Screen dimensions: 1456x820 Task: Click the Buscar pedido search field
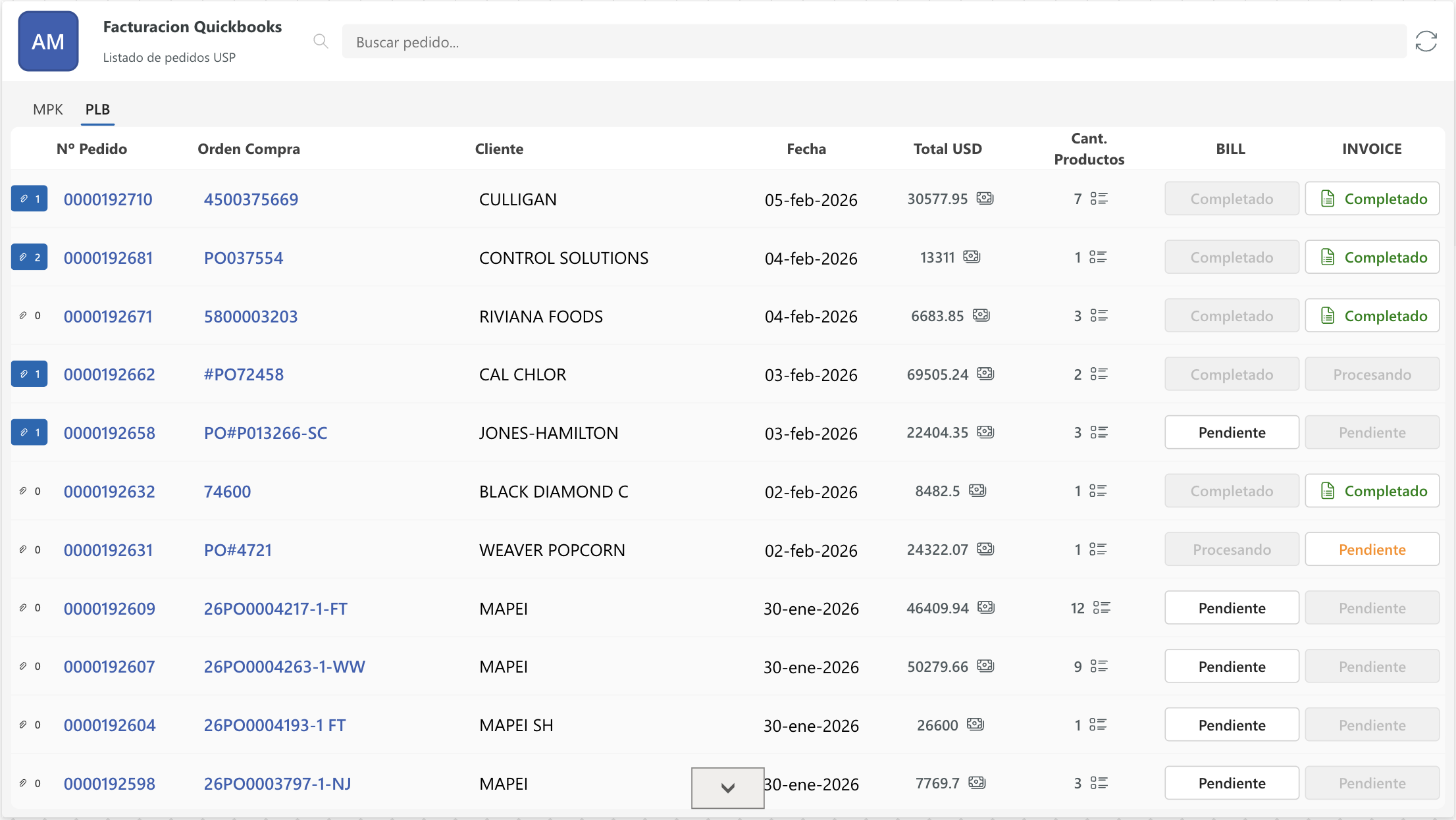[873, 42]
